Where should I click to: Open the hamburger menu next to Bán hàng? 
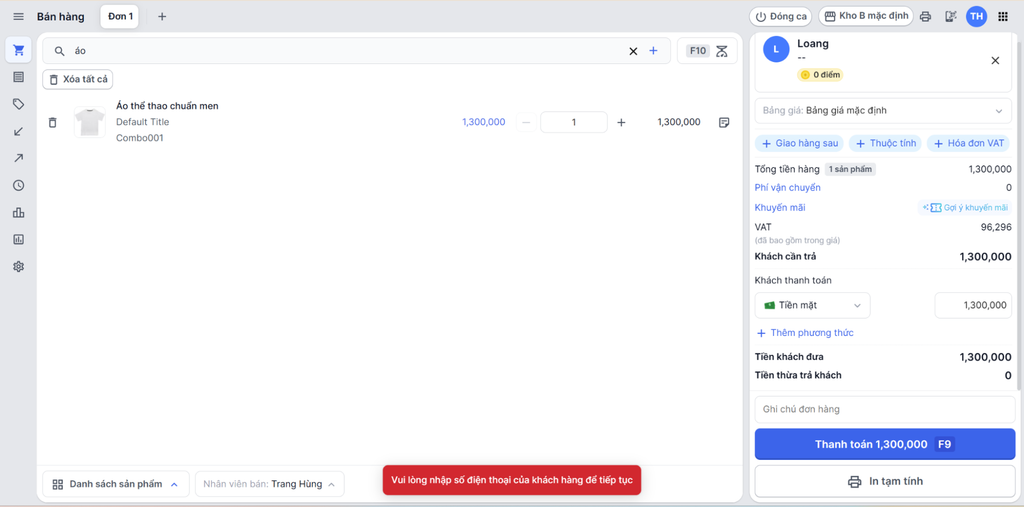[x=18, y=17]
